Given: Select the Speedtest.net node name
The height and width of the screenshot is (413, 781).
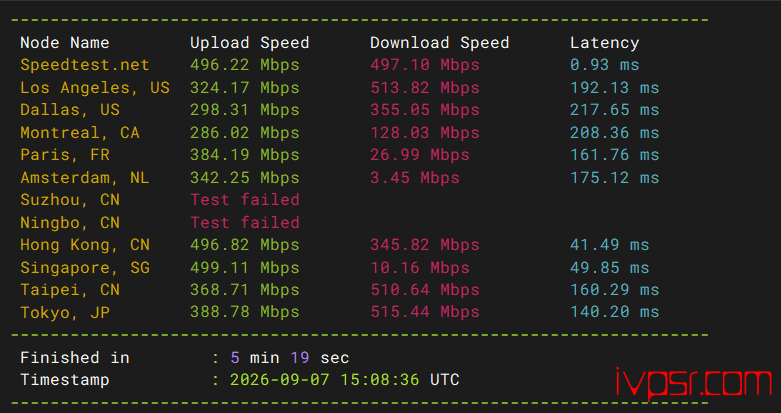Looking at the screenshot, I should tap(85, 65).
